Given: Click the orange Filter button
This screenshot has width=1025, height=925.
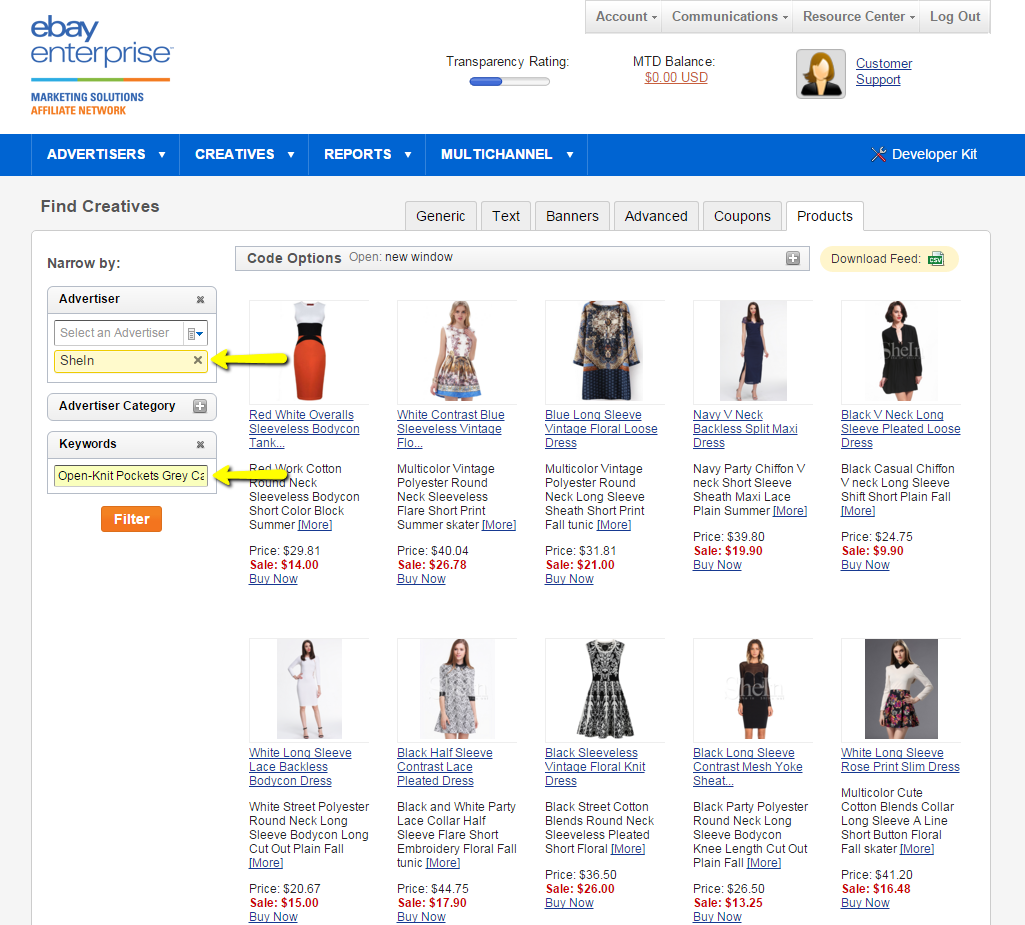Looking at the screenshot, I should point(131,519).
